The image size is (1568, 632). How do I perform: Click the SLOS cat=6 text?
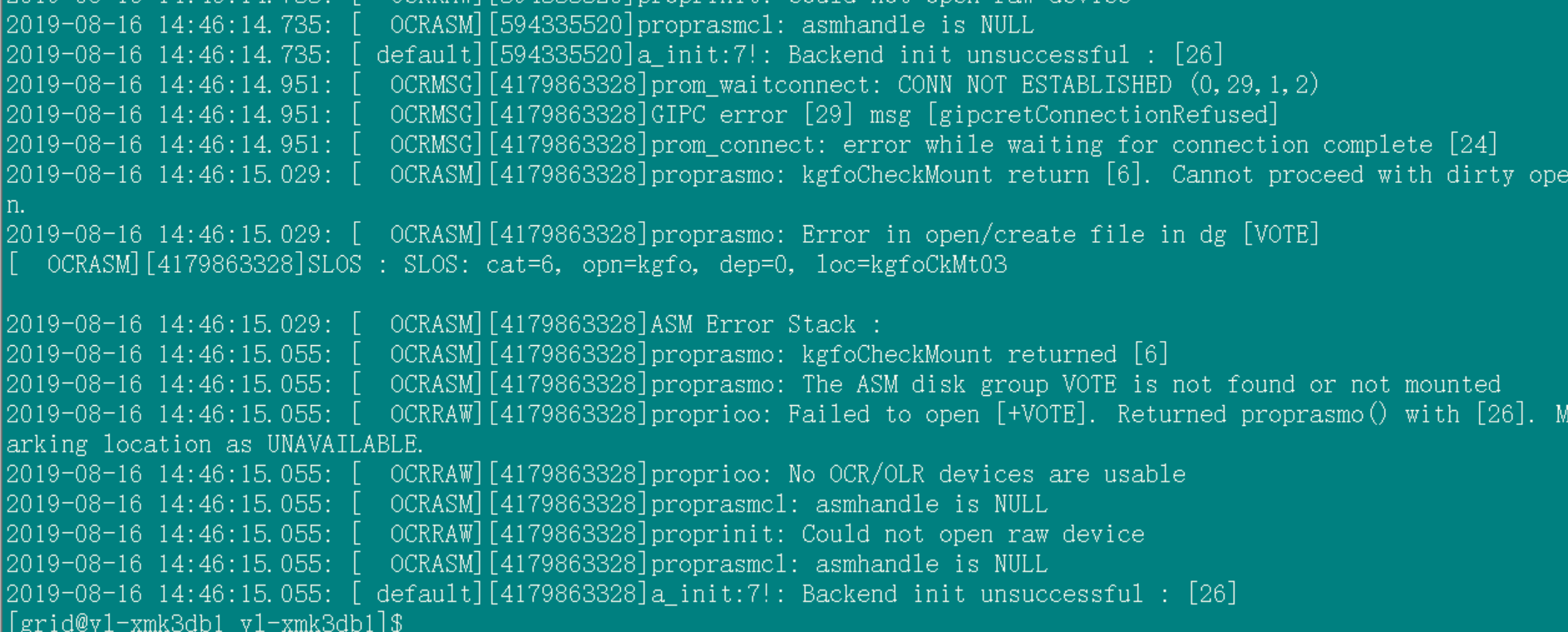click(482, 264)
